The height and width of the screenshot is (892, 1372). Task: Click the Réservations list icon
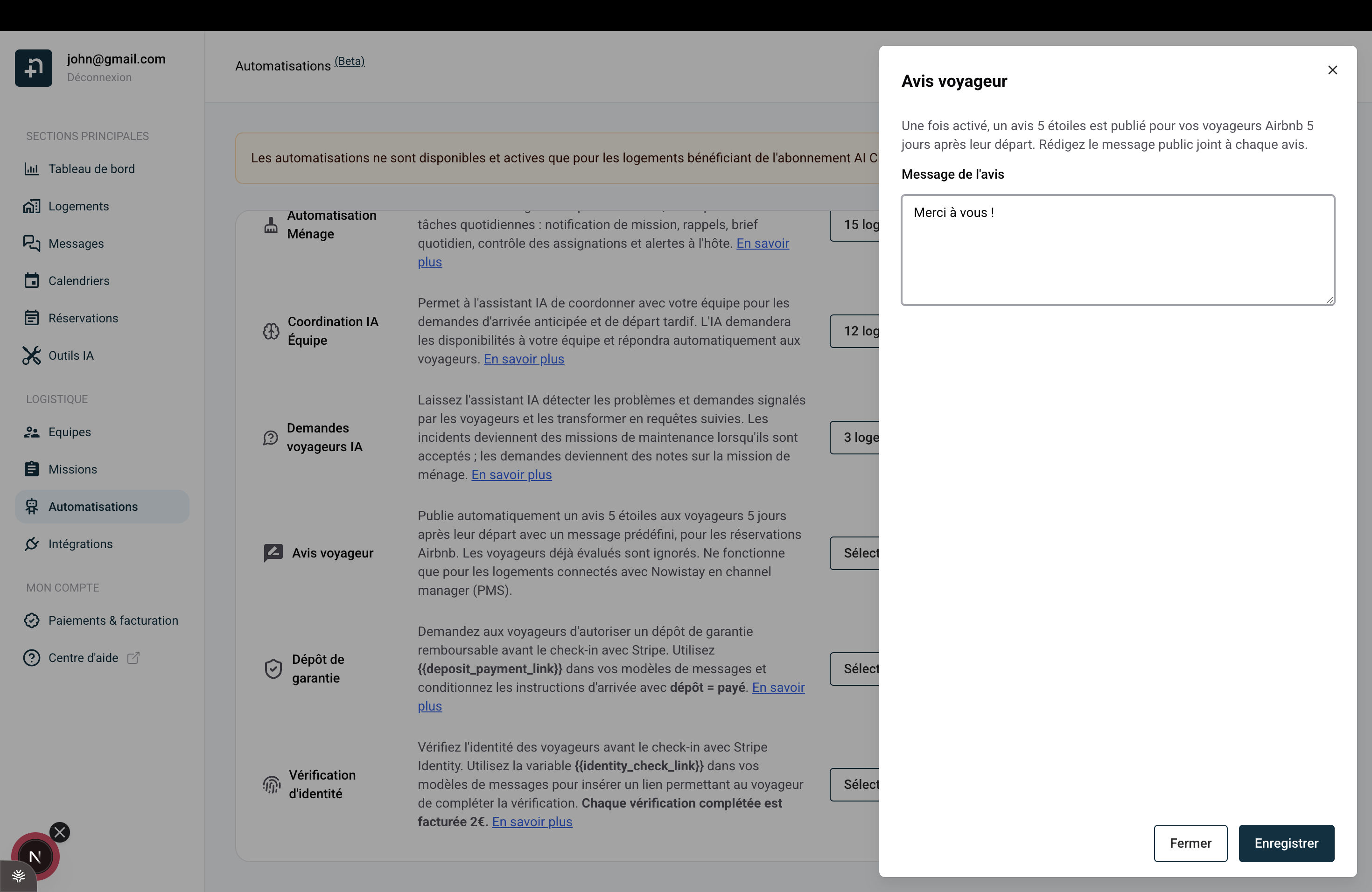[32, 318]
